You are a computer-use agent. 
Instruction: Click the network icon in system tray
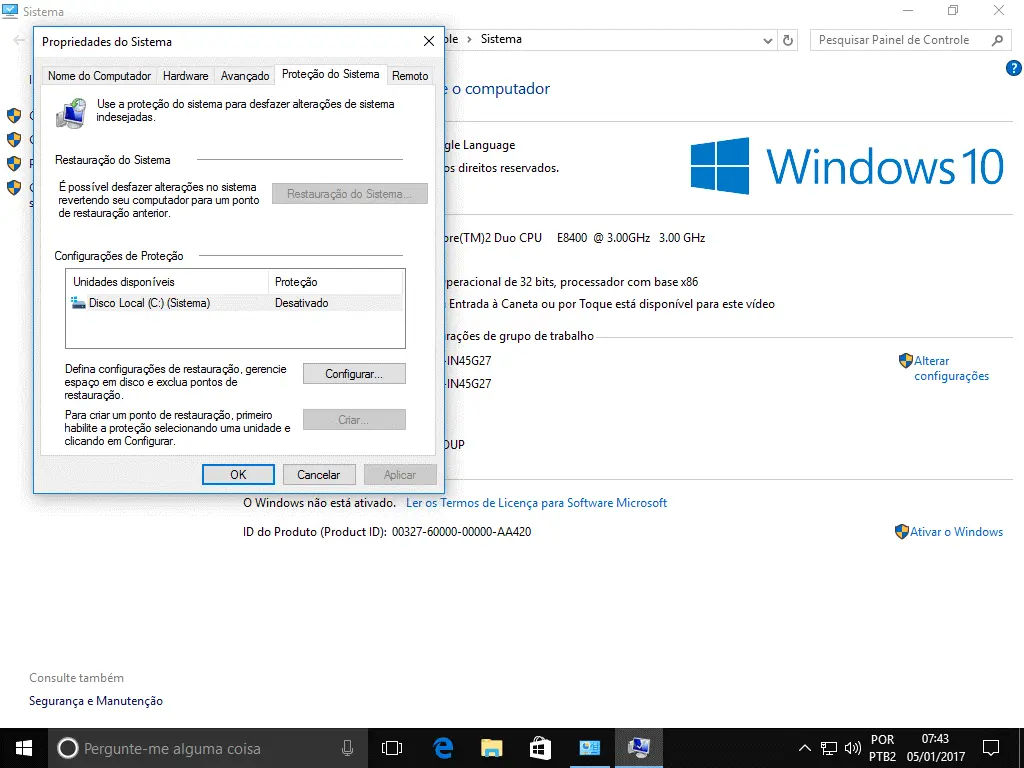pos(829,748)
